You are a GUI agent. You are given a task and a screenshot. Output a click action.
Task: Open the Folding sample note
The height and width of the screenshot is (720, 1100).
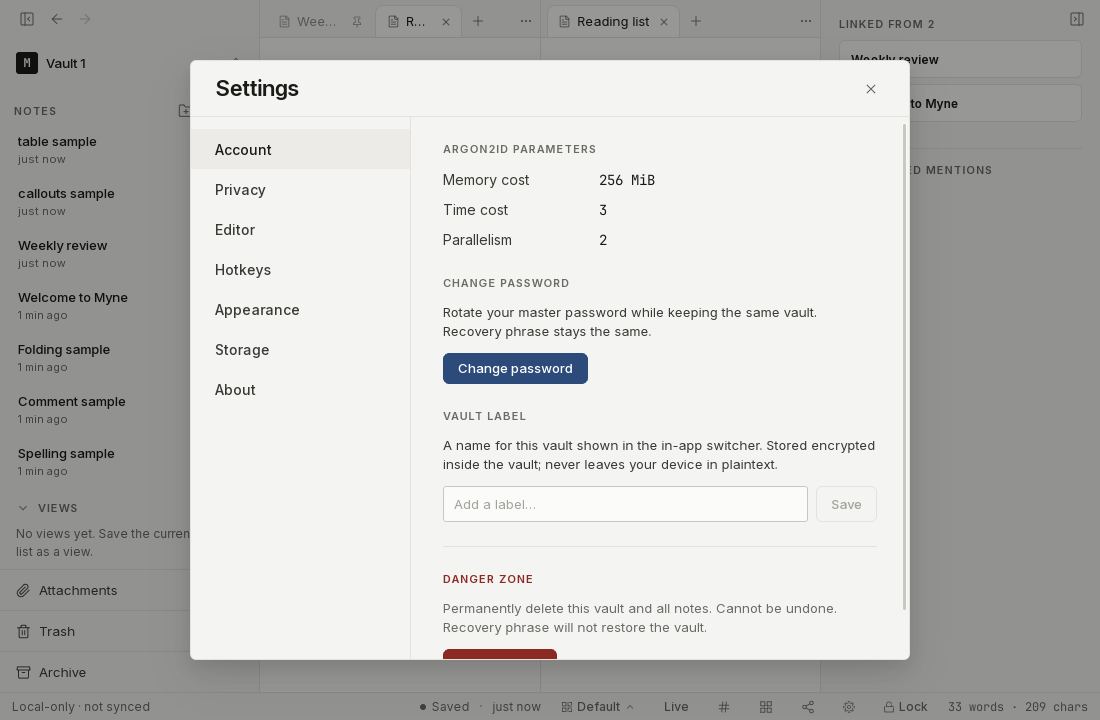coord(95,357)
